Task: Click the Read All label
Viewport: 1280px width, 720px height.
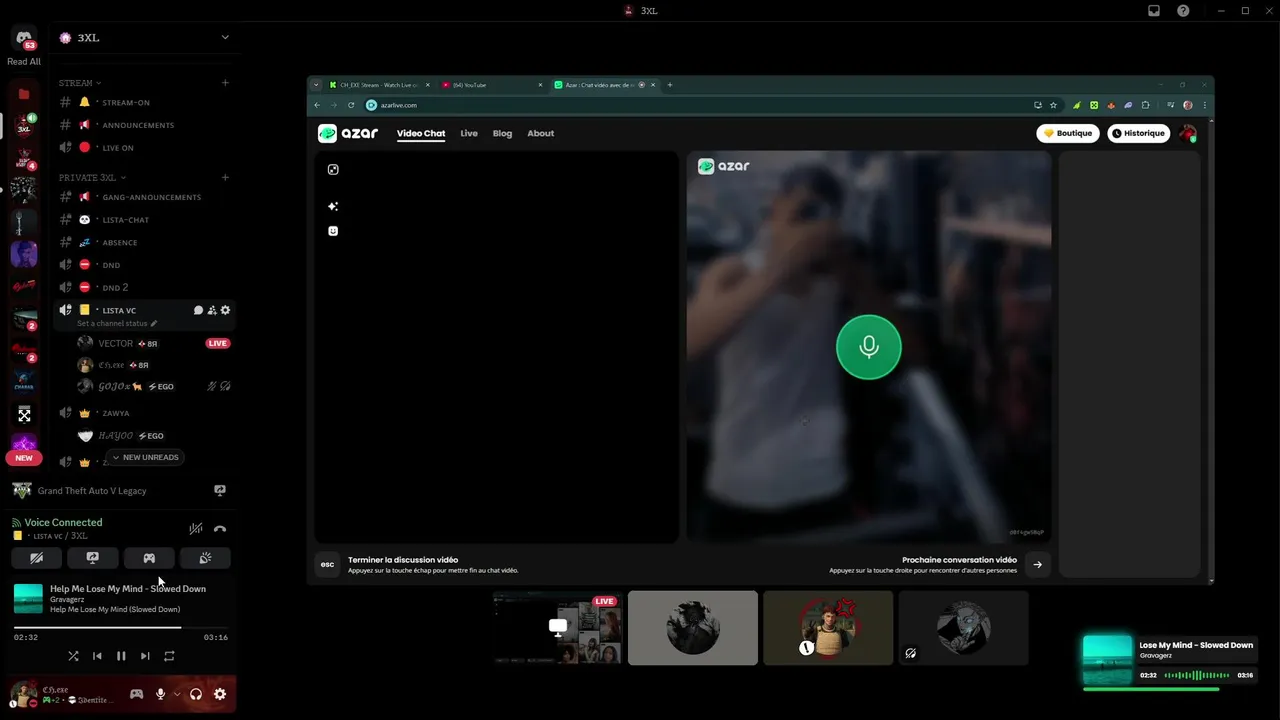Action: tap(24, 62)
